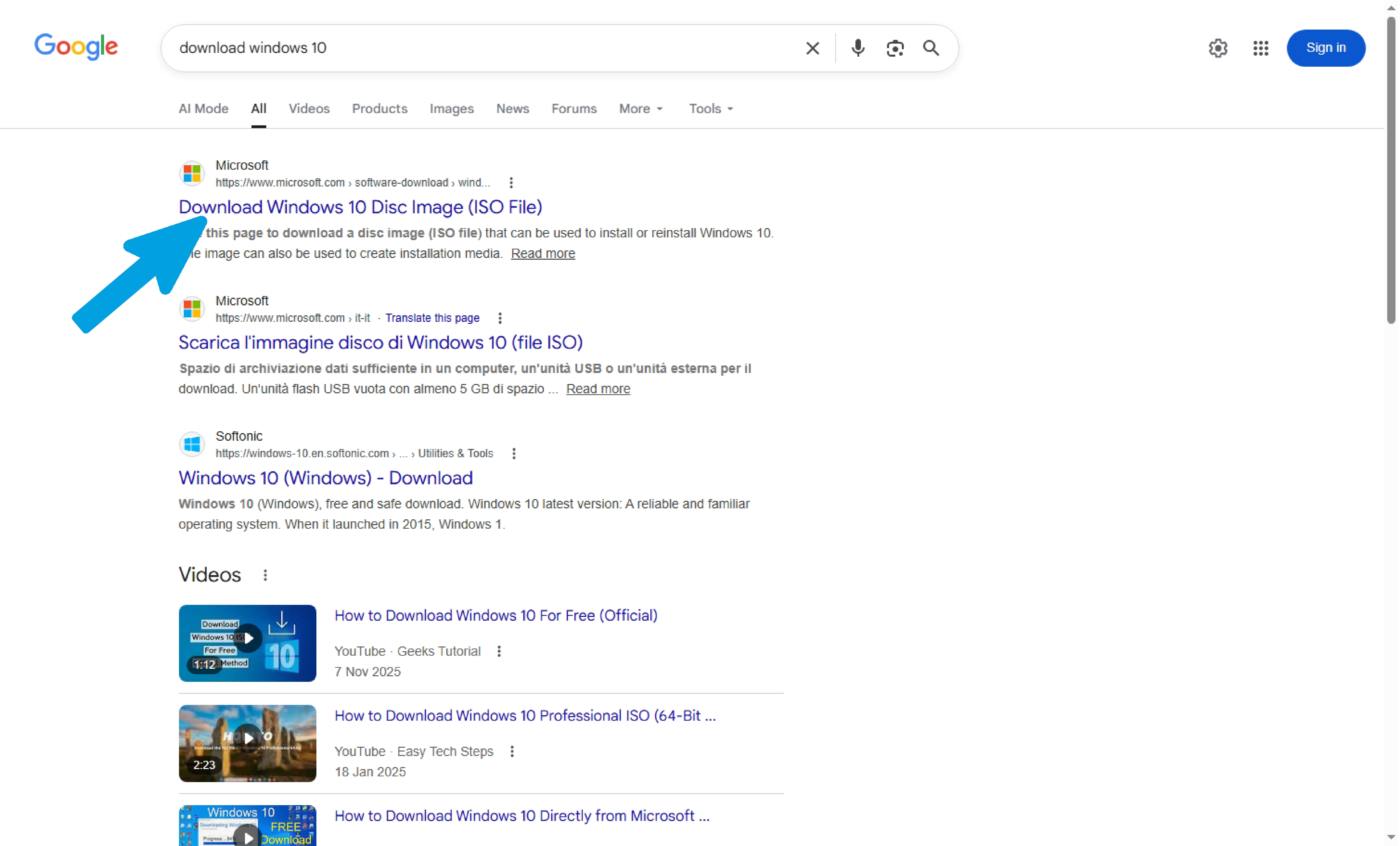The height and width of the screenshot is (846, 1400).
Task: Click first Microsoft result favicon
Action: pos(192,173)
